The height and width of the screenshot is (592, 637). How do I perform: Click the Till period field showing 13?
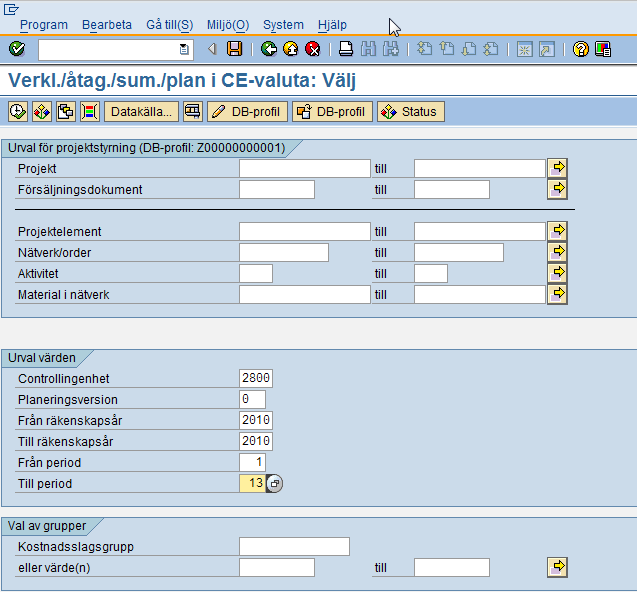pos(253,484)
